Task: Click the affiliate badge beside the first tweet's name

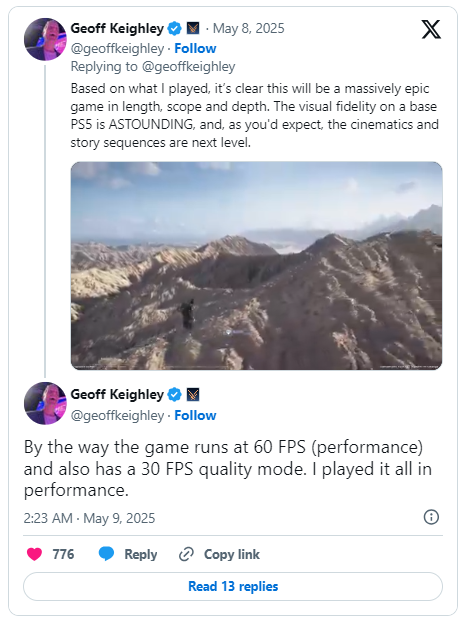Action: tap(193, 29)
